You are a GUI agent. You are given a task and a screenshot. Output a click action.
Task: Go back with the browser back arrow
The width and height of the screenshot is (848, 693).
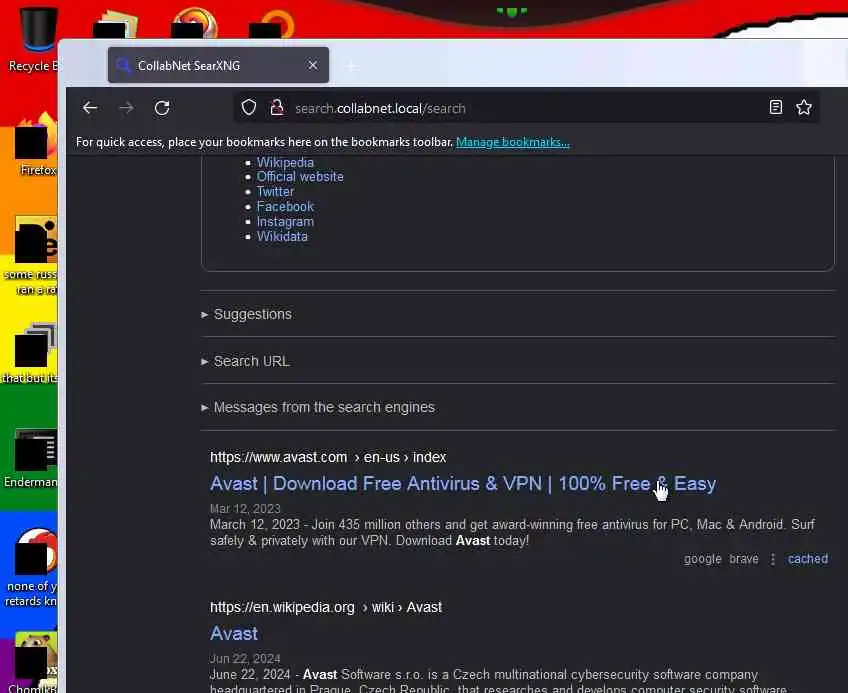[90, 108]
